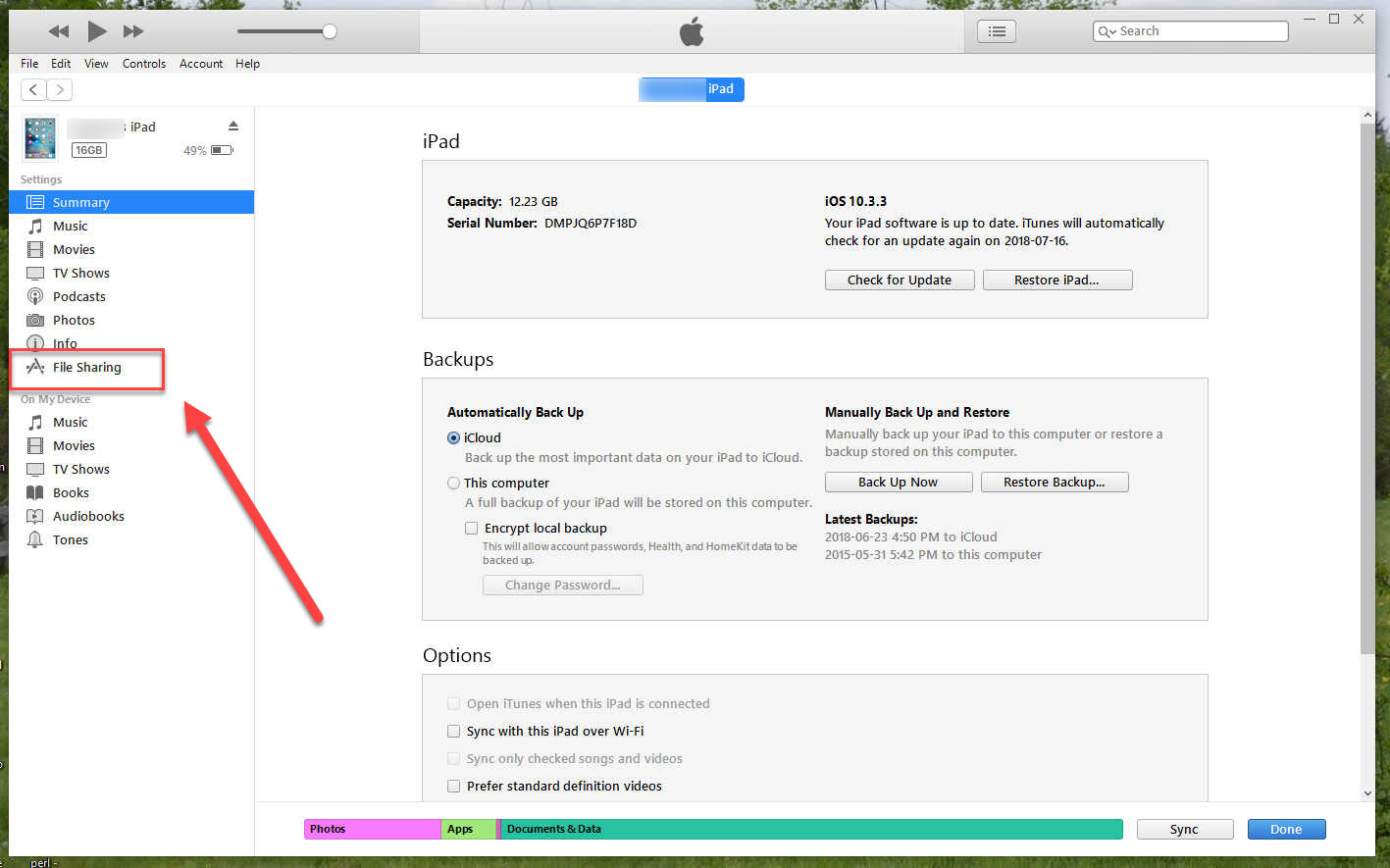Open File Sharing in the sidebar
Image resolution: width=1390 pixels, height=868 pixels.
tap(88, 367)
